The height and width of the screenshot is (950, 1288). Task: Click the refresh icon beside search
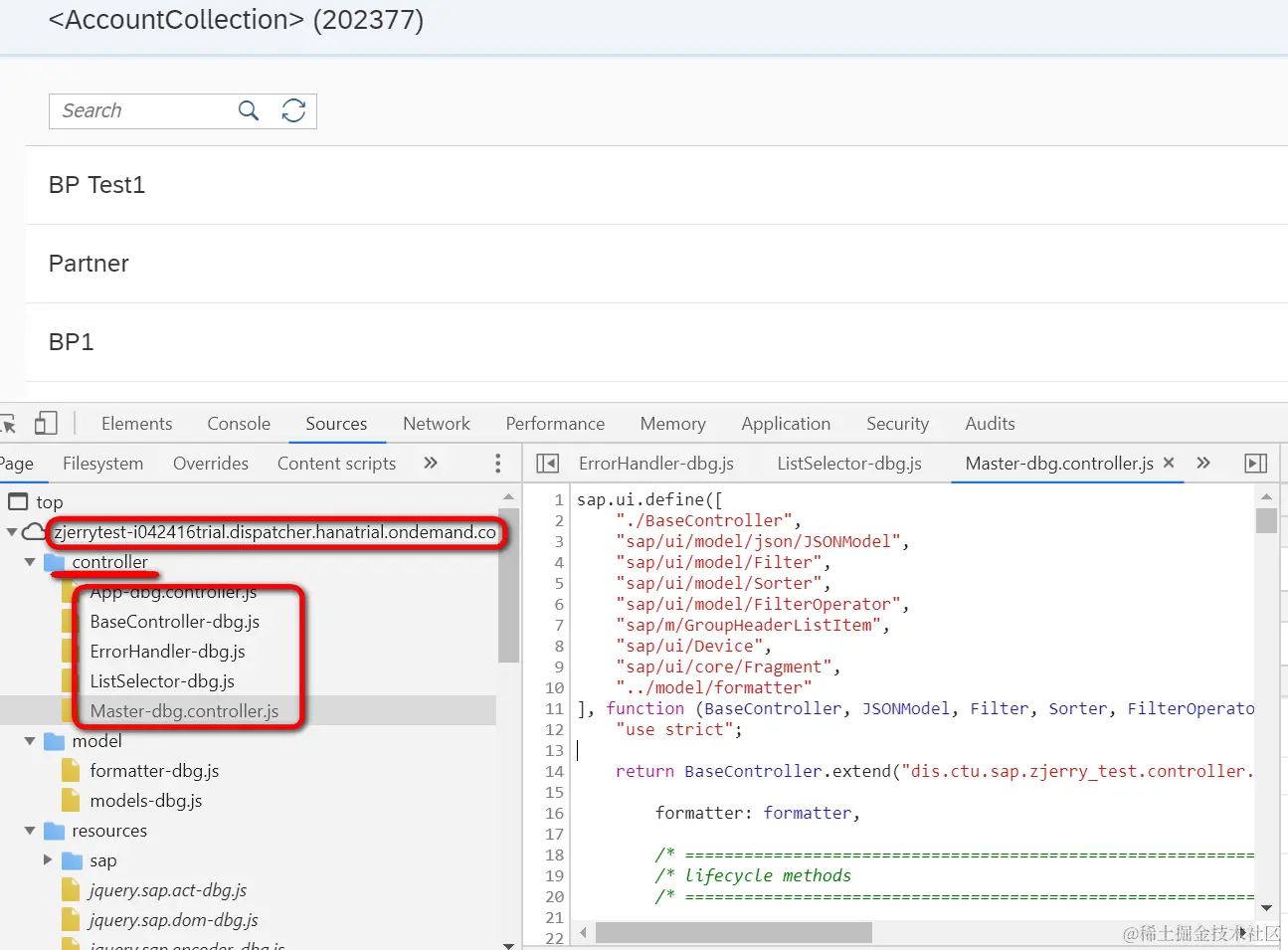pos(293,110)
